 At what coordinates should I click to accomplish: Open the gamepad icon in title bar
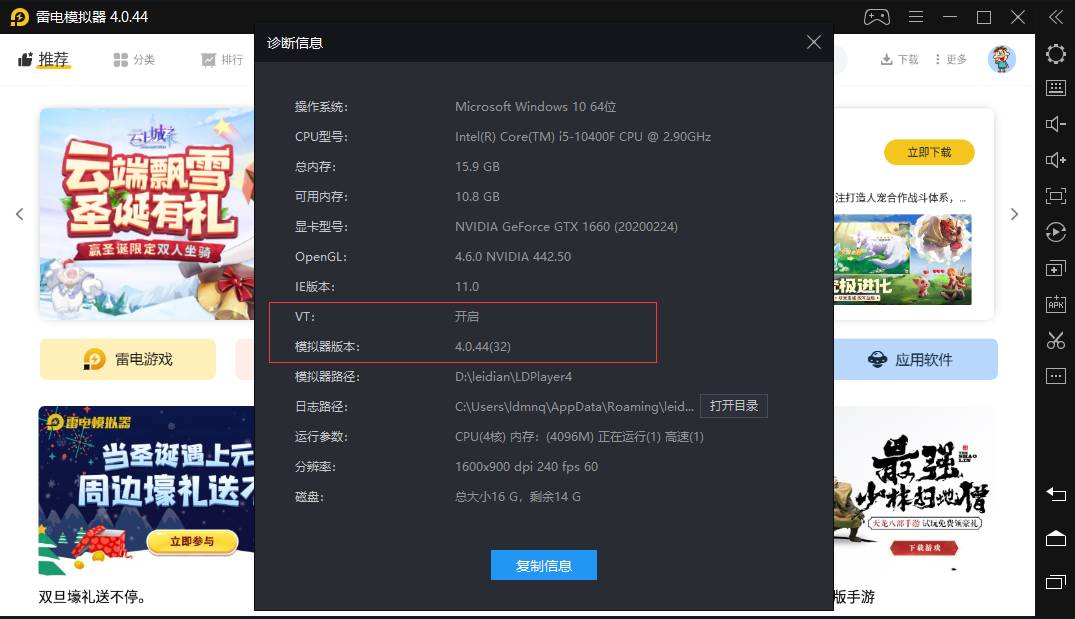(877, 17)
